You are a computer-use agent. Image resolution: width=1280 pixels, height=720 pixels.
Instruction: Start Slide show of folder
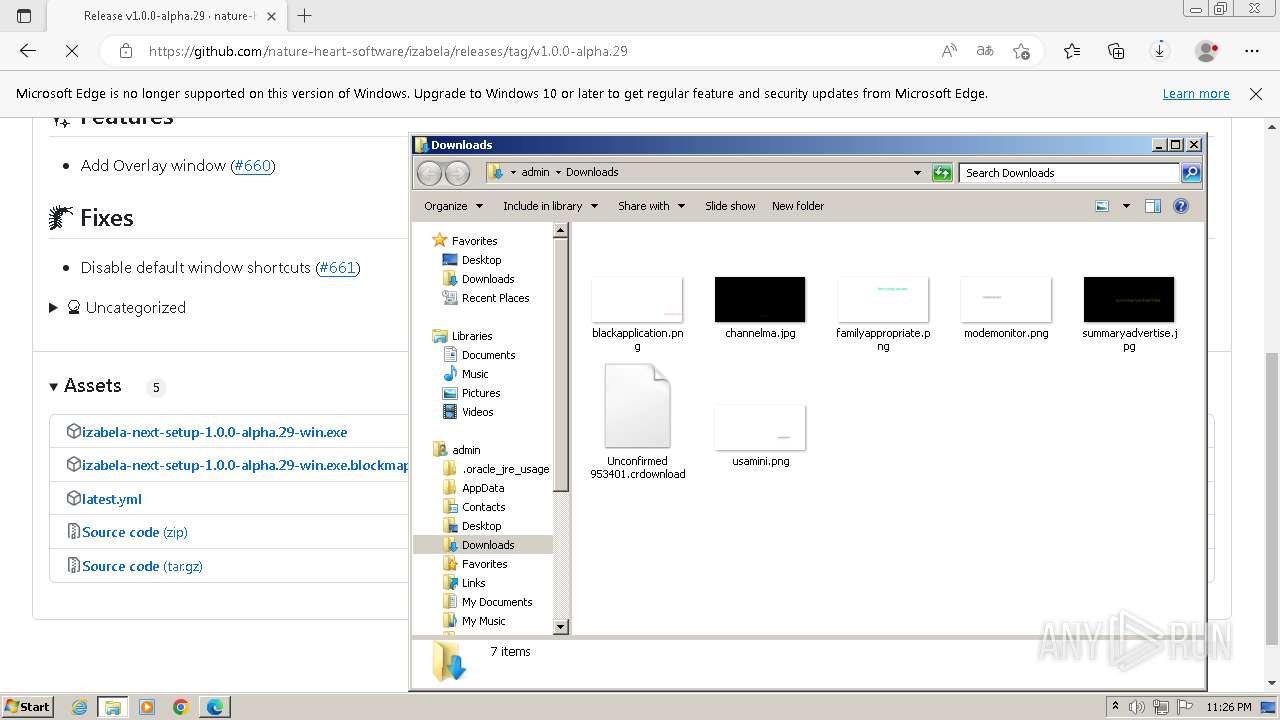click(x=730, y=206)
